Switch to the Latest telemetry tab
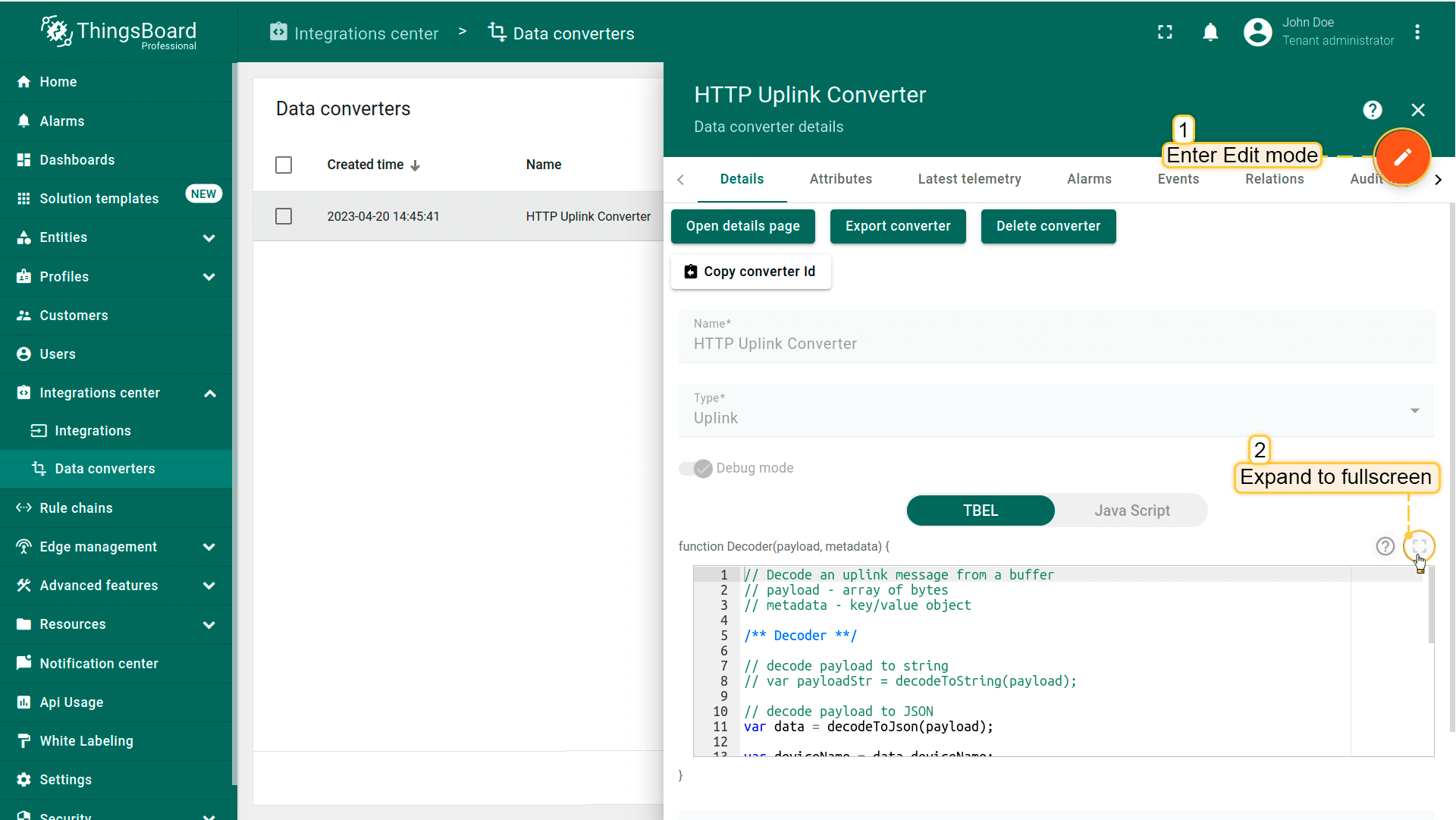The image size is (1456, 820). coord(969,179)
